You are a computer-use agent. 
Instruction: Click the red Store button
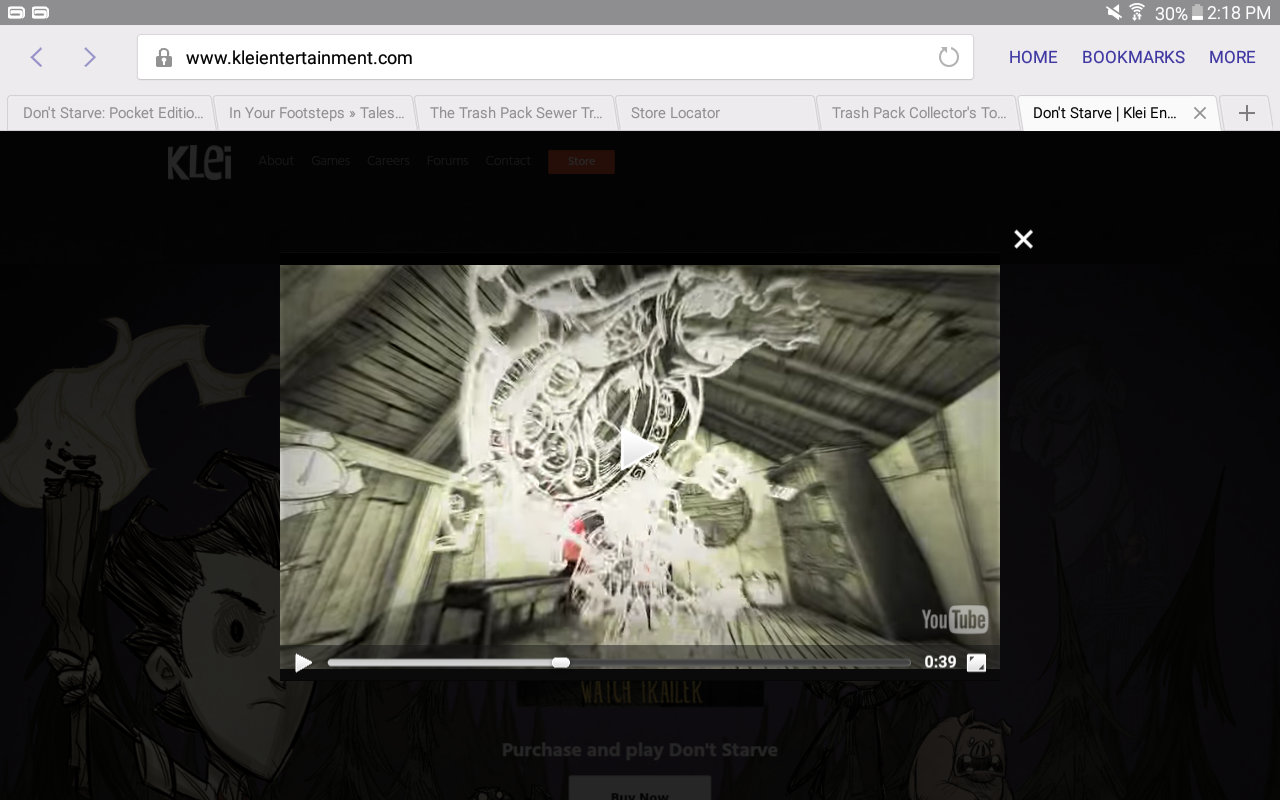tap(581, 161)
